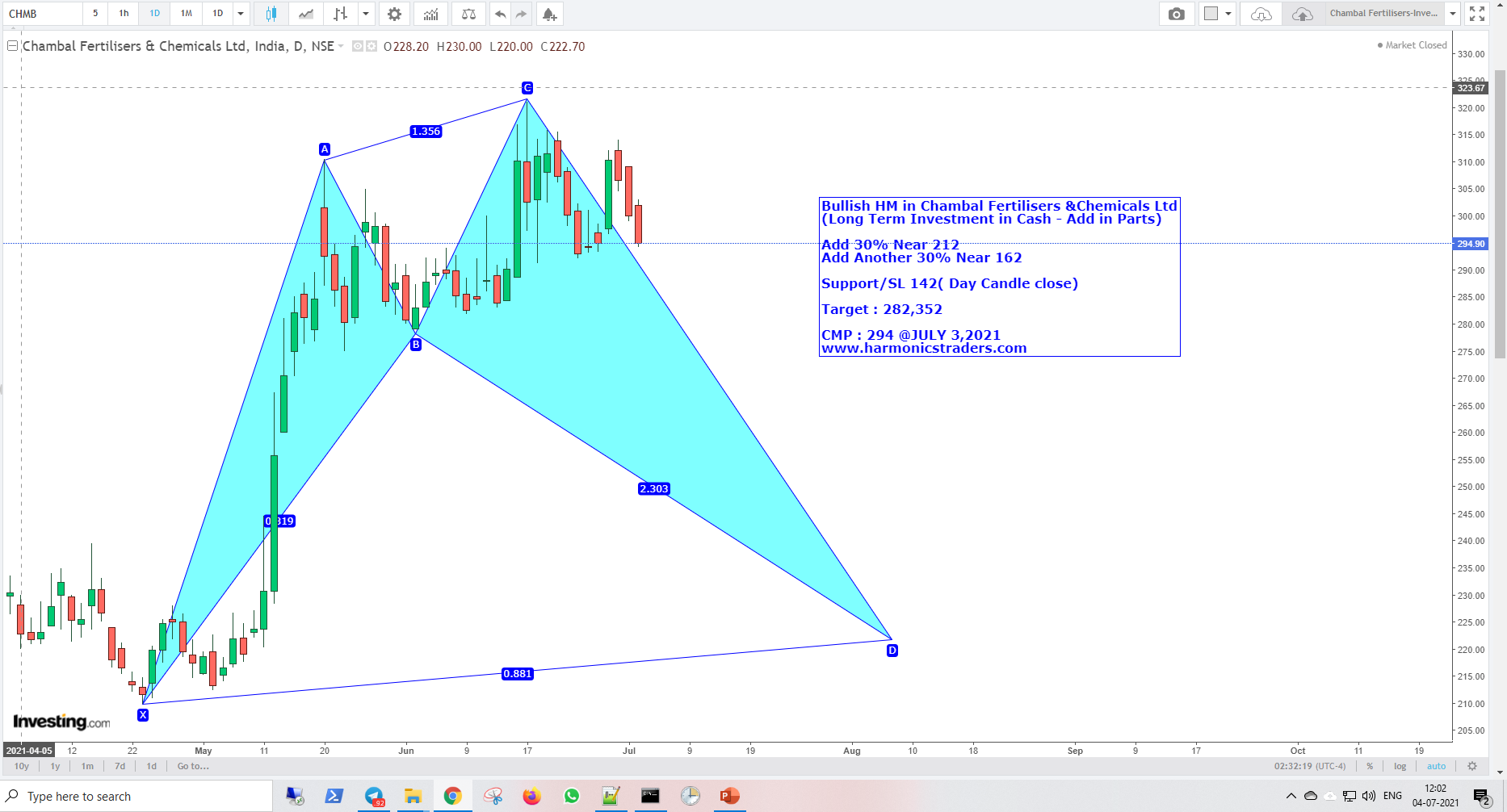Click the Market Closed status
1507x812 pixels.
tap(1412, 45)
